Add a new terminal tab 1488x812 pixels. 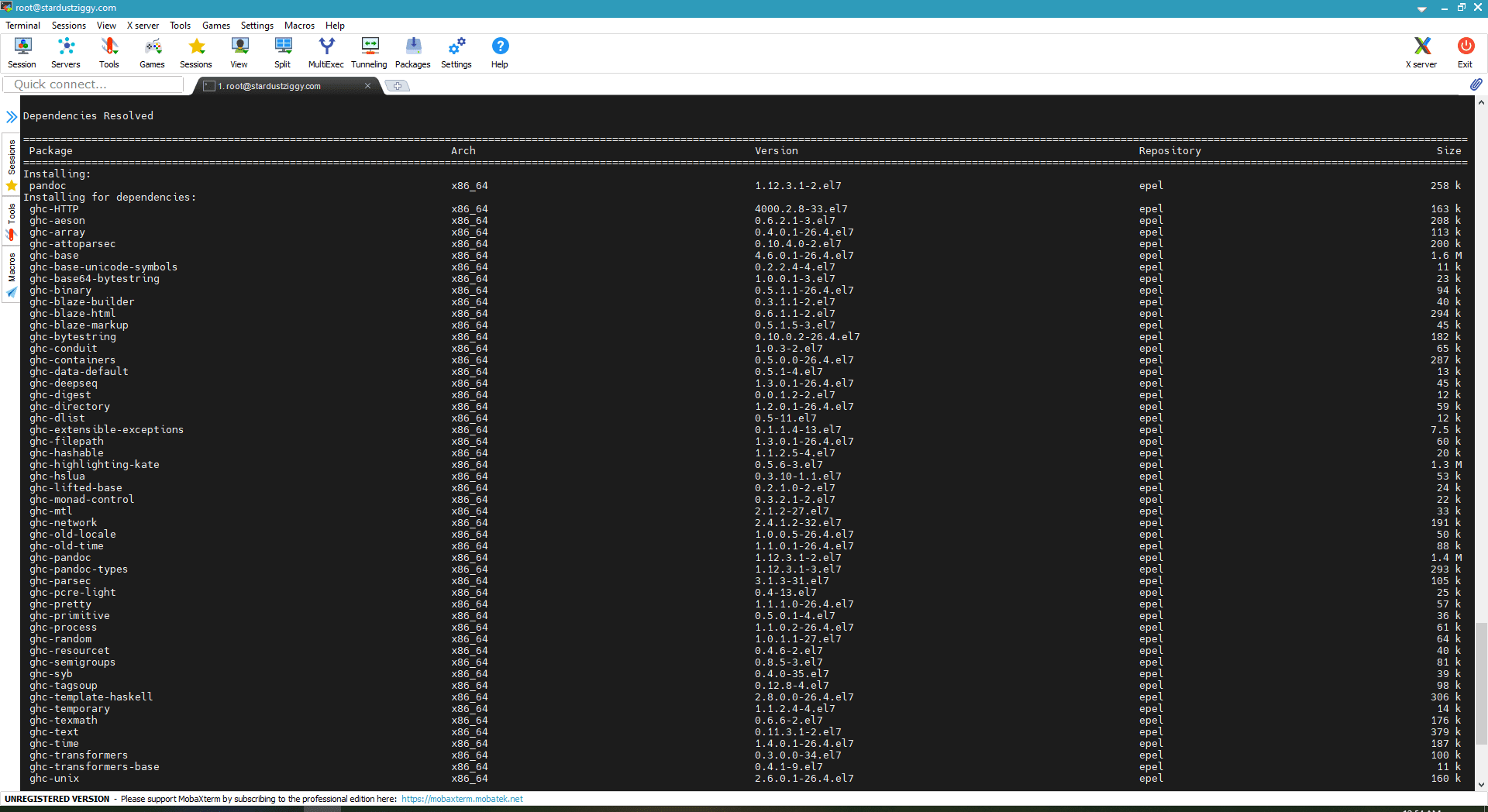(x=398, y=86)
